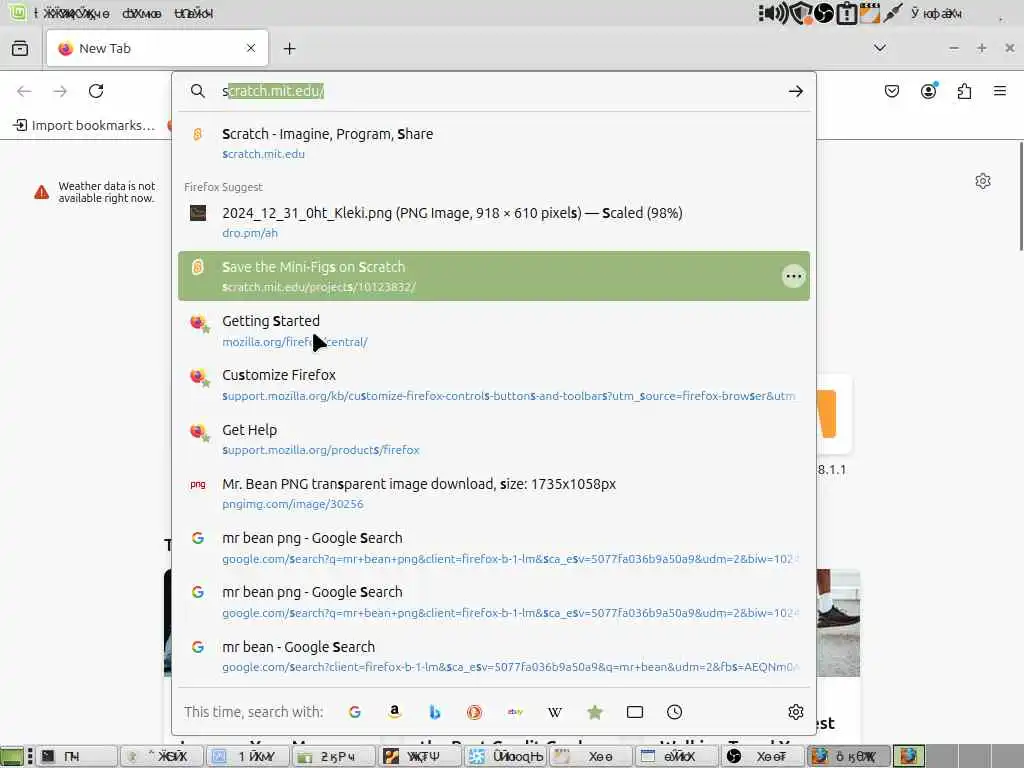Click the address bar Go arrow

795,91
